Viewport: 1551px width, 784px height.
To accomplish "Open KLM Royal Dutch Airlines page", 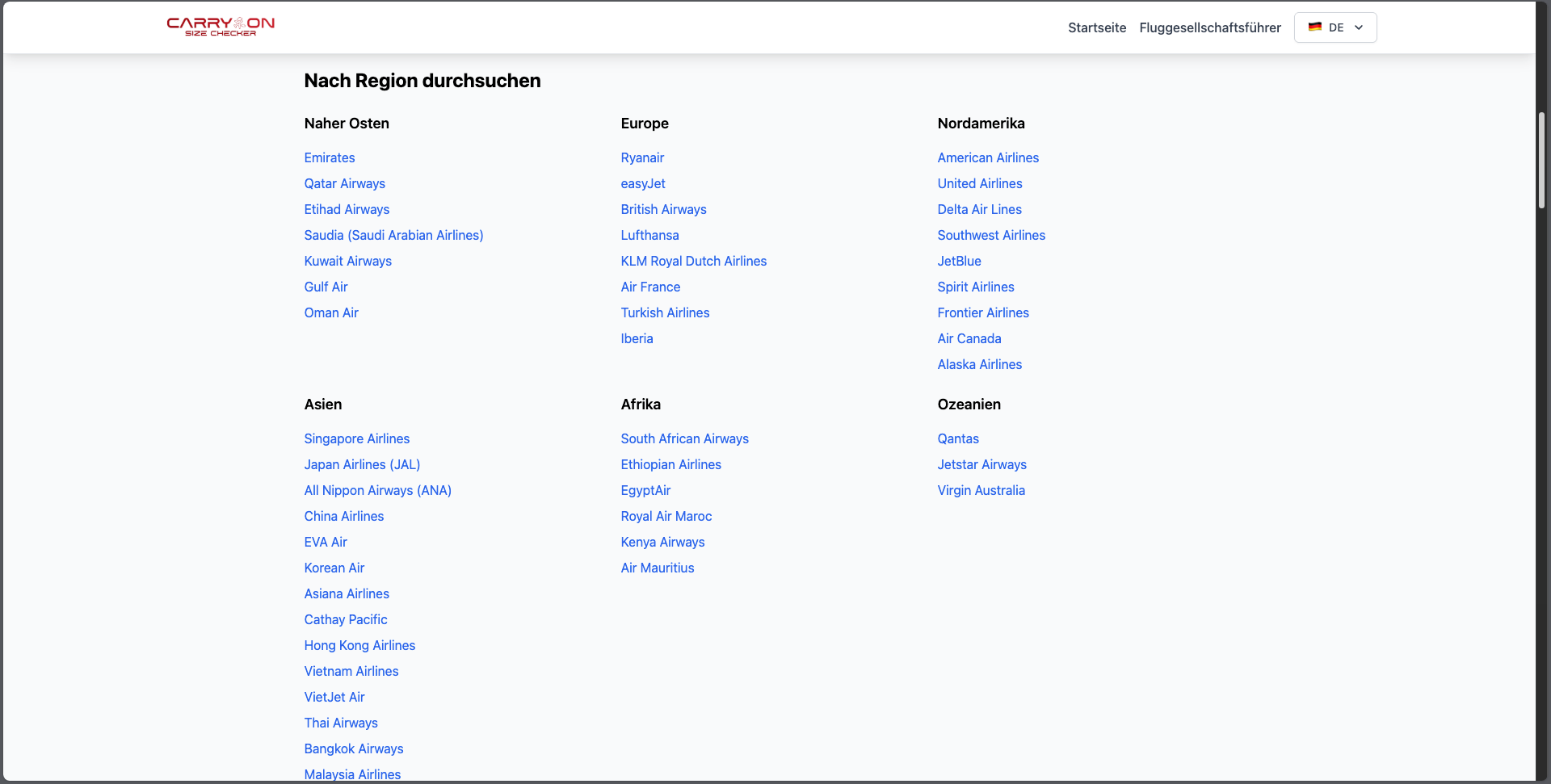I will [x=693, y=261].
